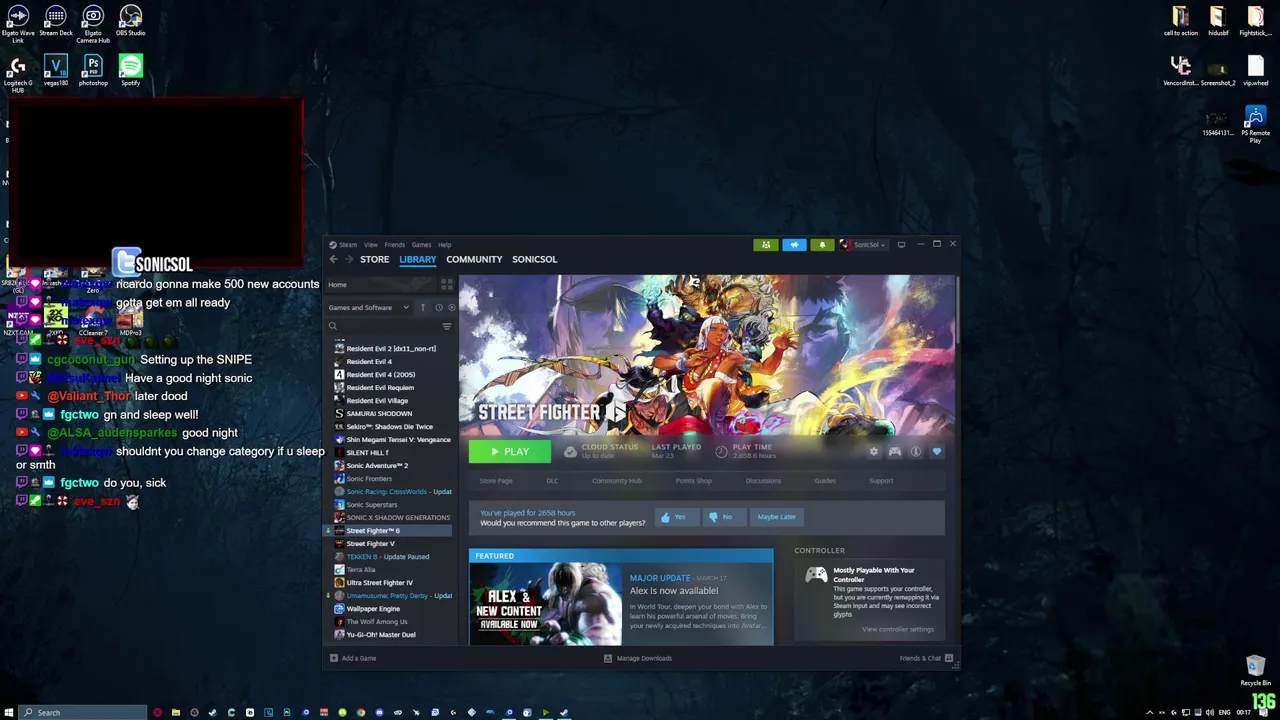The width and height of the screenshot is (1280, 720).
Task: Switch to the COMMUNITY tab
Action: [474, 259]
